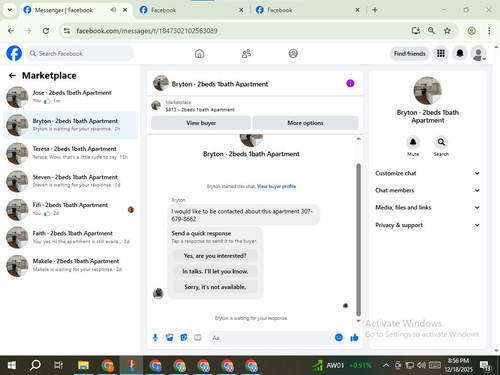
Task: Send a thumbs-up like
Action: tap(354, 338)
